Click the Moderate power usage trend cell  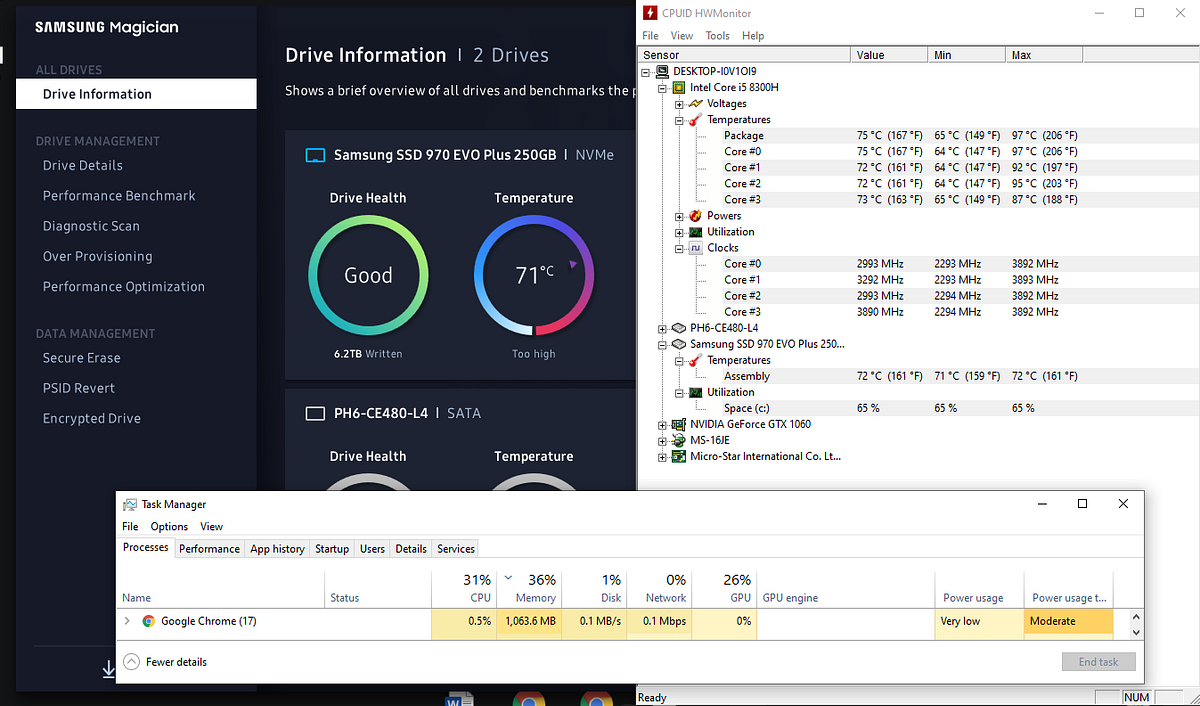coord(1068,621)
